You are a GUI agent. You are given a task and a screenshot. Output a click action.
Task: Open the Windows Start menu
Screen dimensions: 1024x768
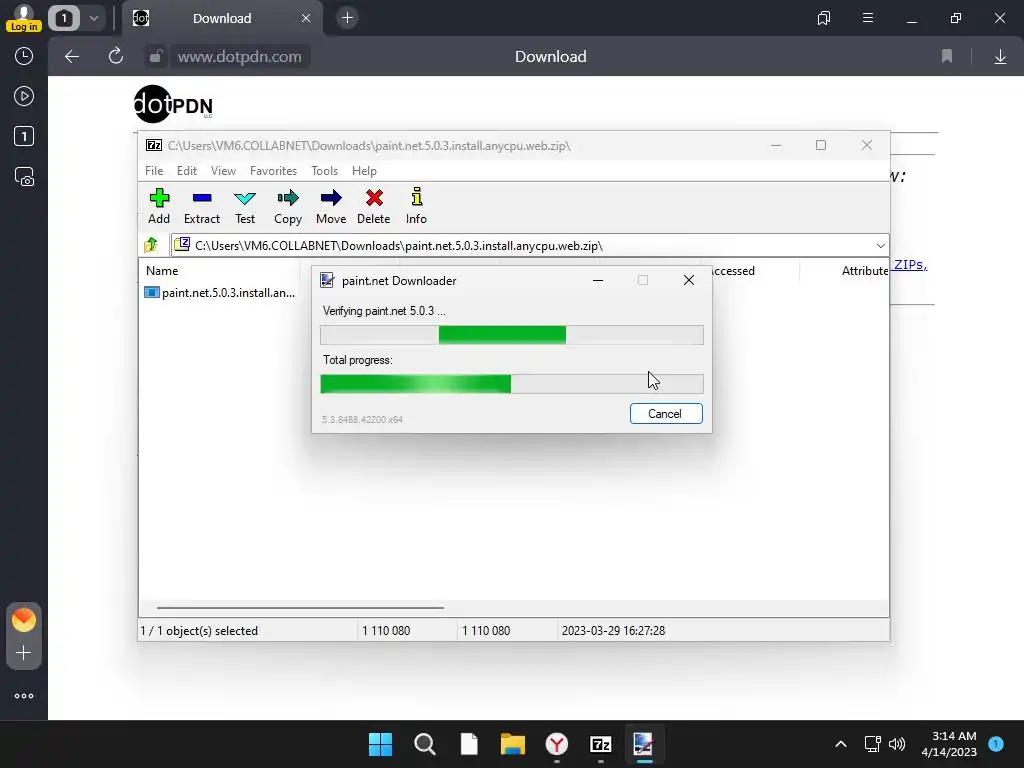click(x=380, y=744)
